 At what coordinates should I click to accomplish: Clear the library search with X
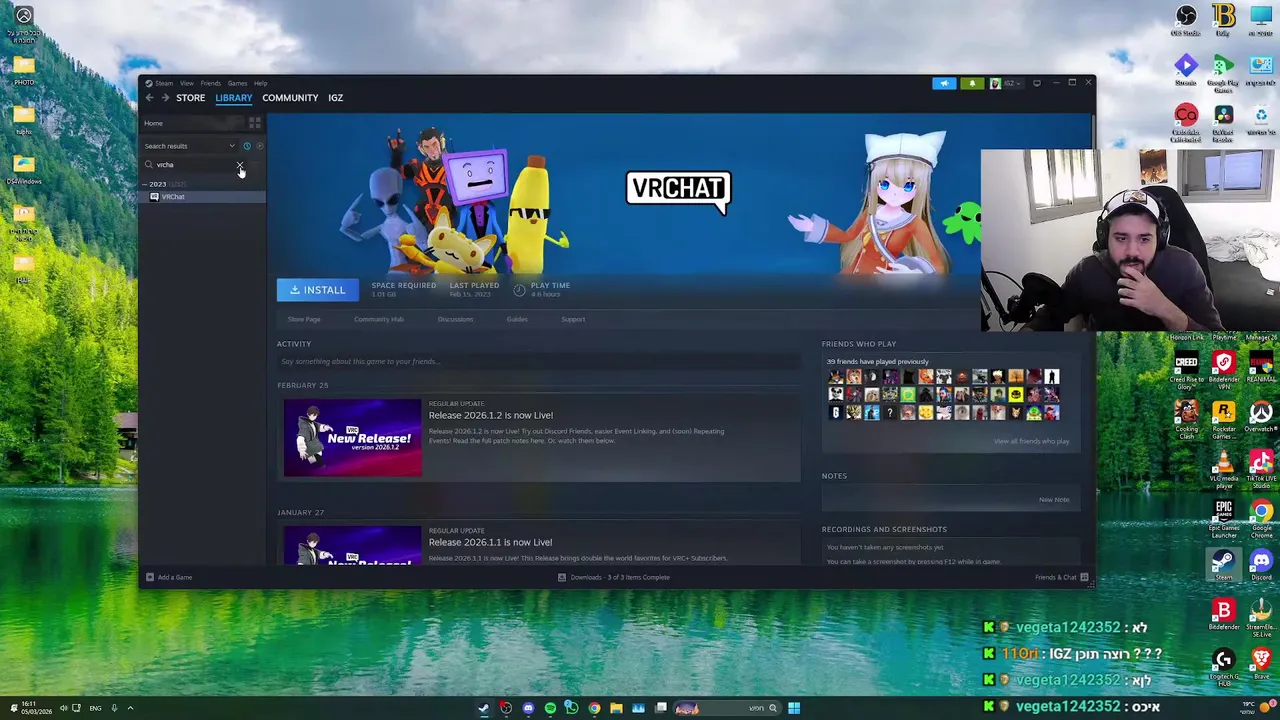(x=240, y=165)
